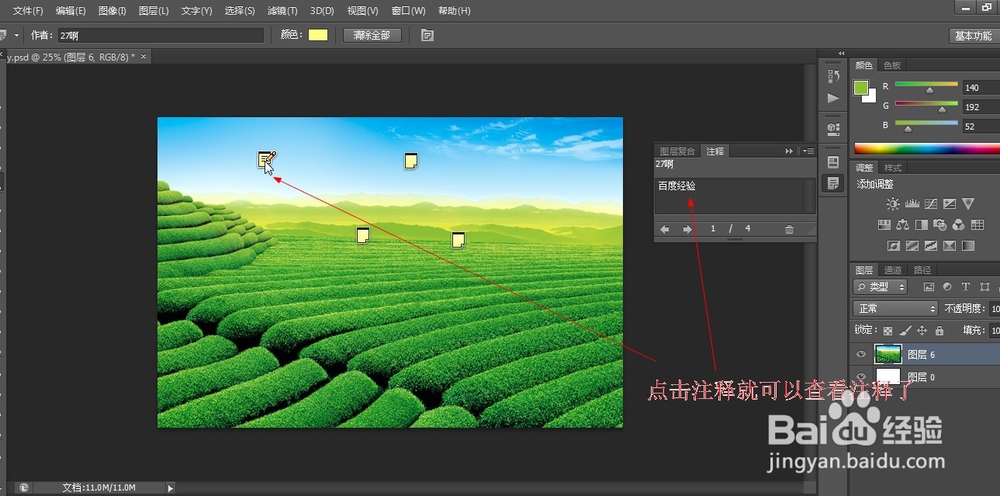Add a Curves adjustment layer
Viewport: 1000px width, 496px height.
tap(930, 204)
